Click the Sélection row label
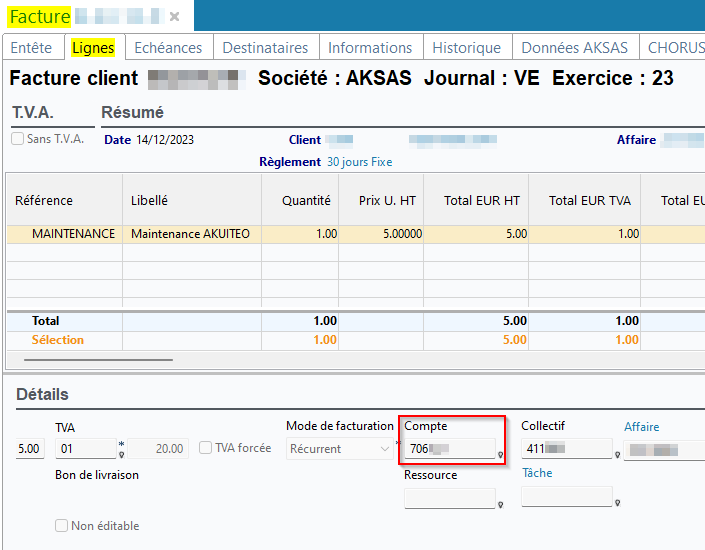This screenshot has width=705, height=550. pos(58,340)
